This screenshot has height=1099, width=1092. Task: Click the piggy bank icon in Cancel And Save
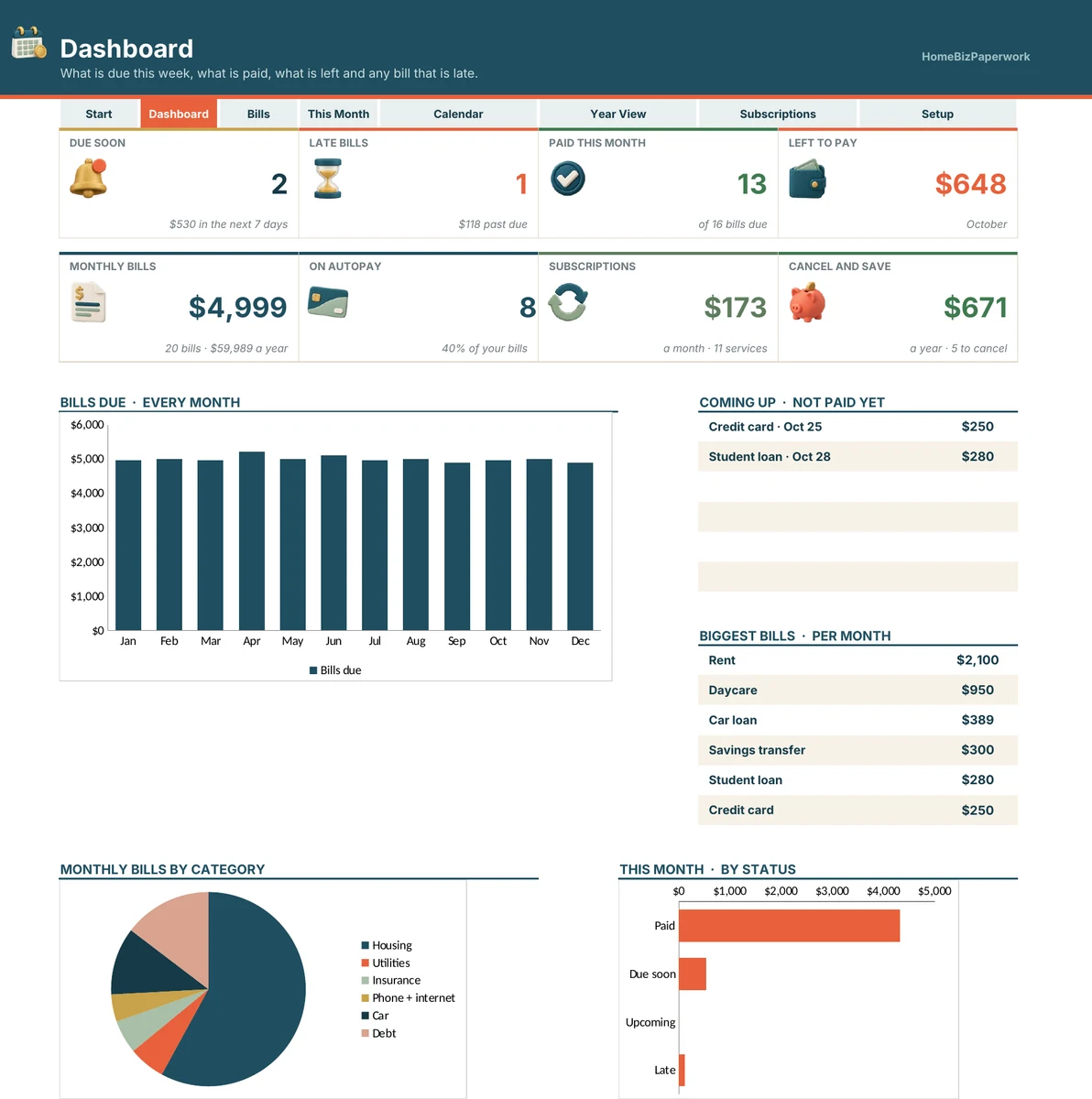coord(807,302)
